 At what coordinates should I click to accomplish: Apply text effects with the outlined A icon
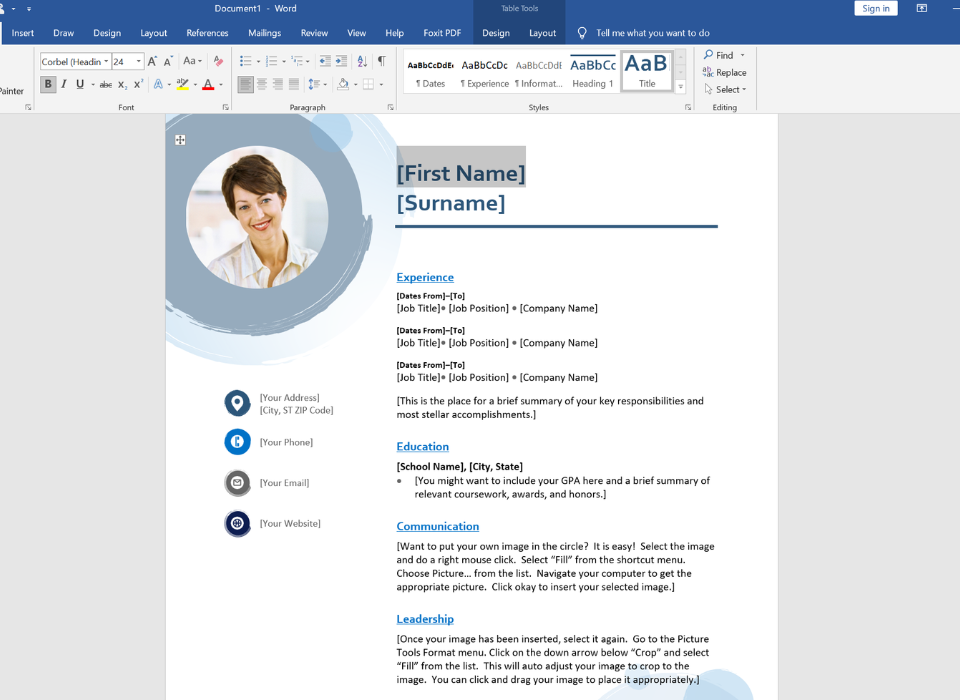pyautogui.click(x=158, y=85)
